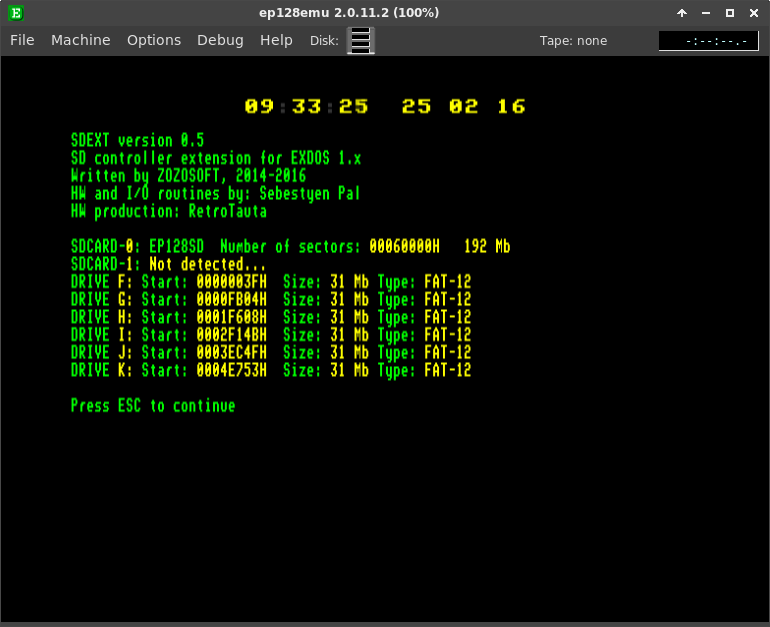Viewport: 770px width, 627px height.
Task: Click the 'DRIVE J:' label
Action: [x=102, y=353]
